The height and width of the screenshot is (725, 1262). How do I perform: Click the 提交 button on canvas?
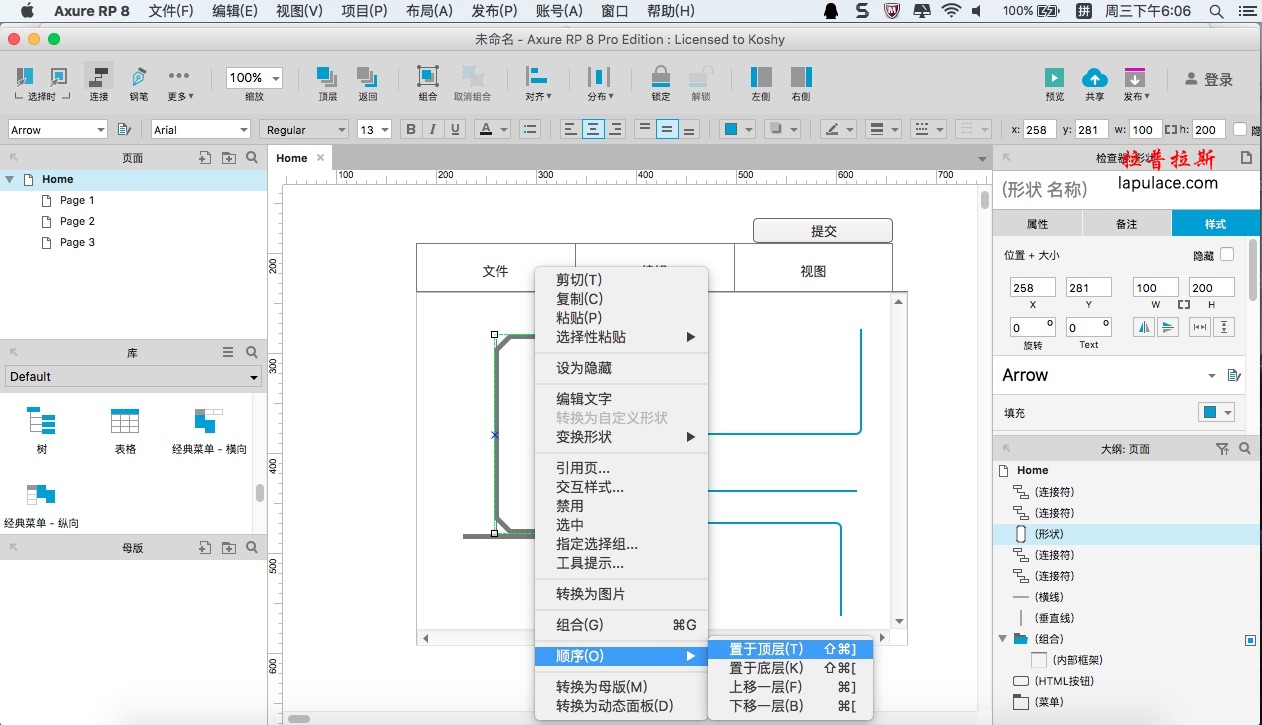(822, 231)
